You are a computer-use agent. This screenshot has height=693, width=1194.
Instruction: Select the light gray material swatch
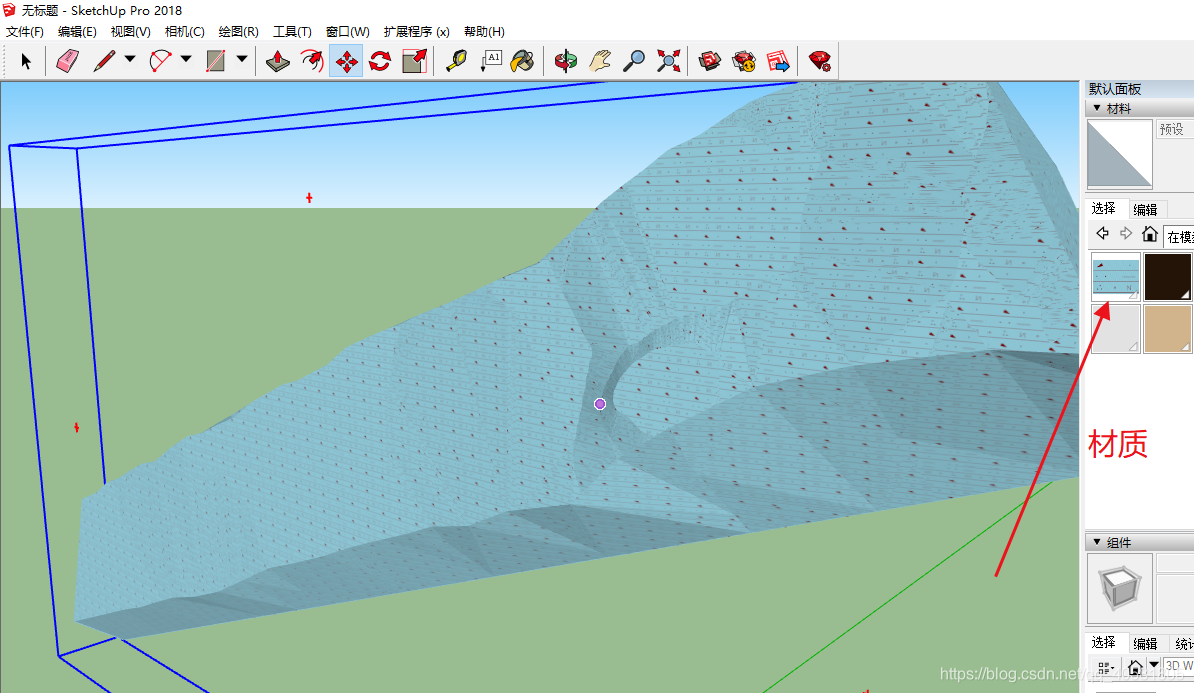pyautogui.click(x=1116, y=328)
